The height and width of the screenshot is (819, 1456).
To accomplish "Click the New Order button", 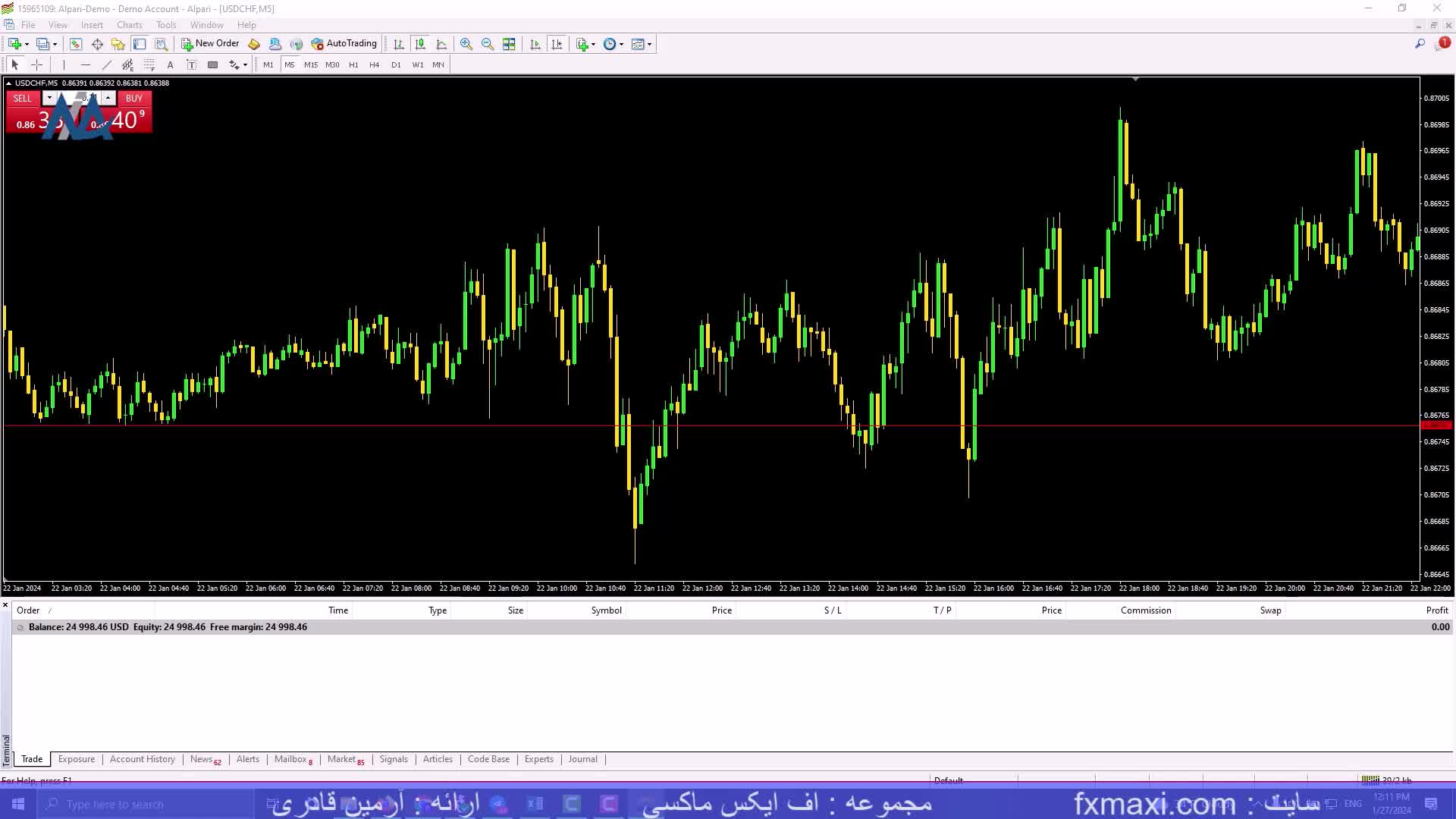I will [210, 44].
